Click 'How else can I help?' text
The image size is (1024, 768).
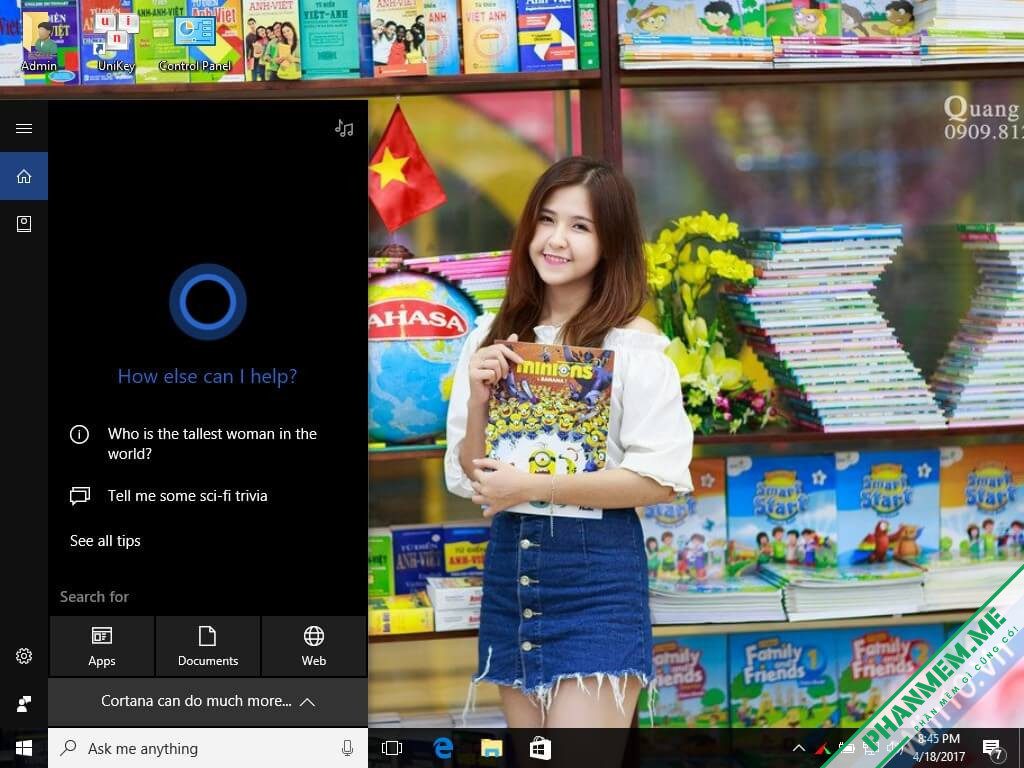tap(208, 376)
